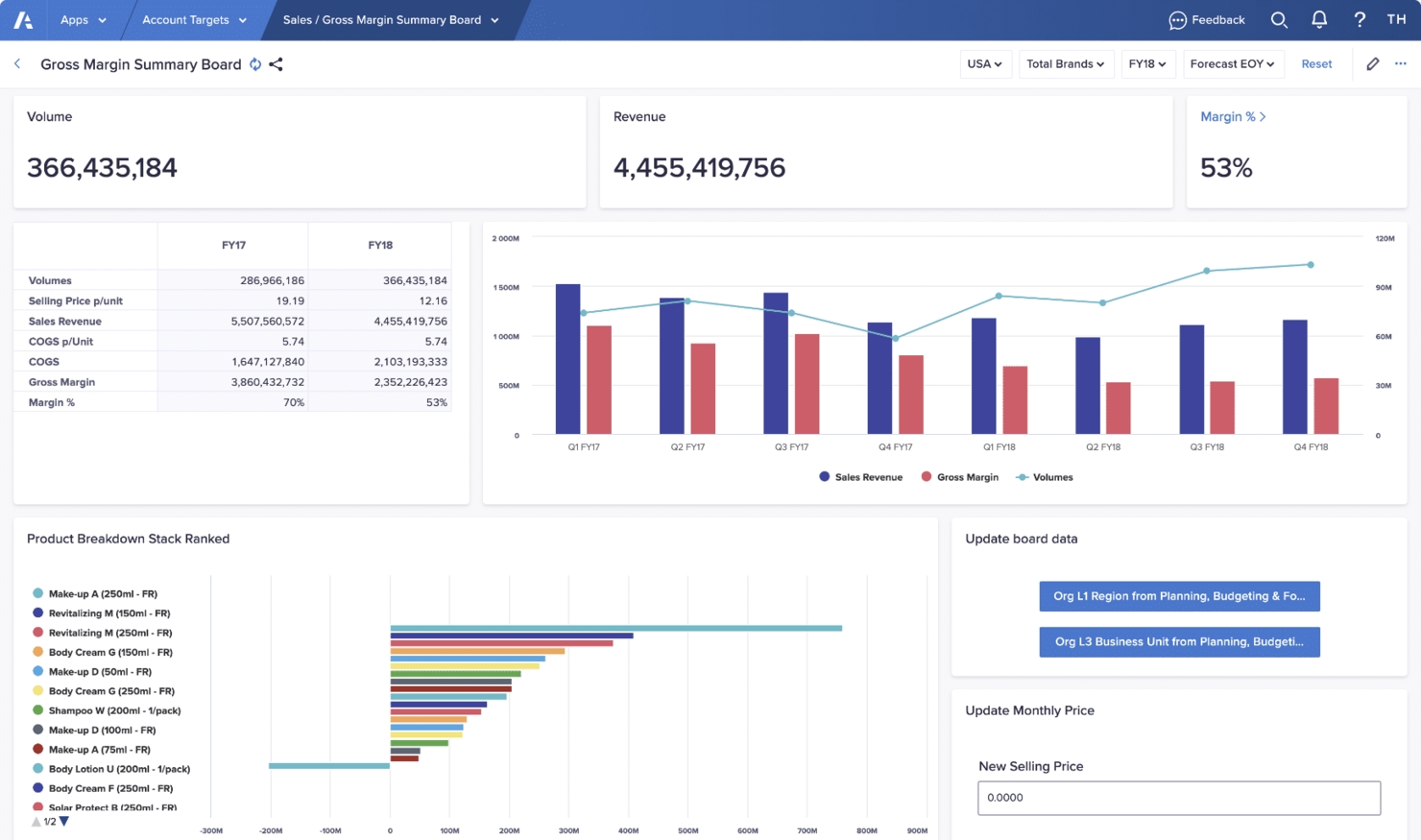This screenshot has height=840, width=1421.
Task: Toggle Make-up D (100ml - FR) legend item
Action: tap(94, 731)
